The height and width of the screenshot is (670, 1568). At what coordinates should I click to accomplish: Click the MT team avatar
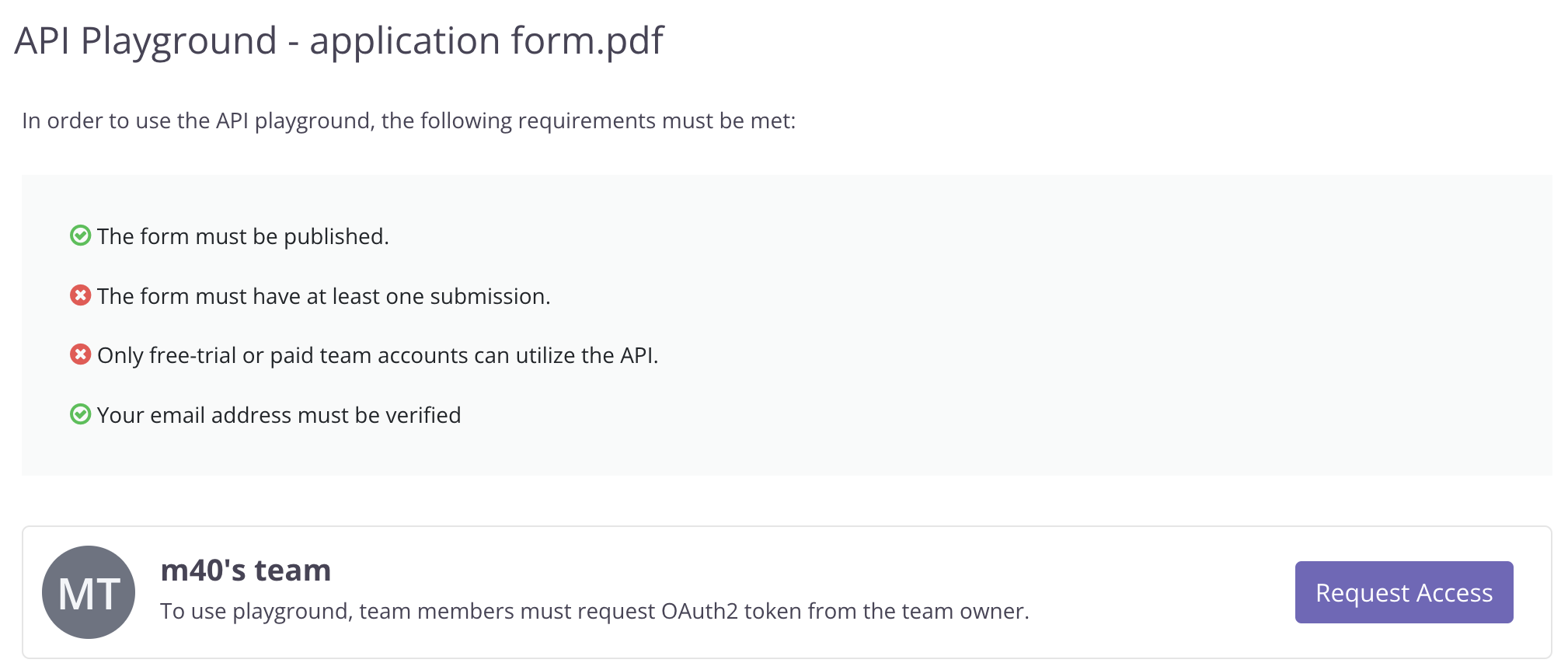coord(89,592)
